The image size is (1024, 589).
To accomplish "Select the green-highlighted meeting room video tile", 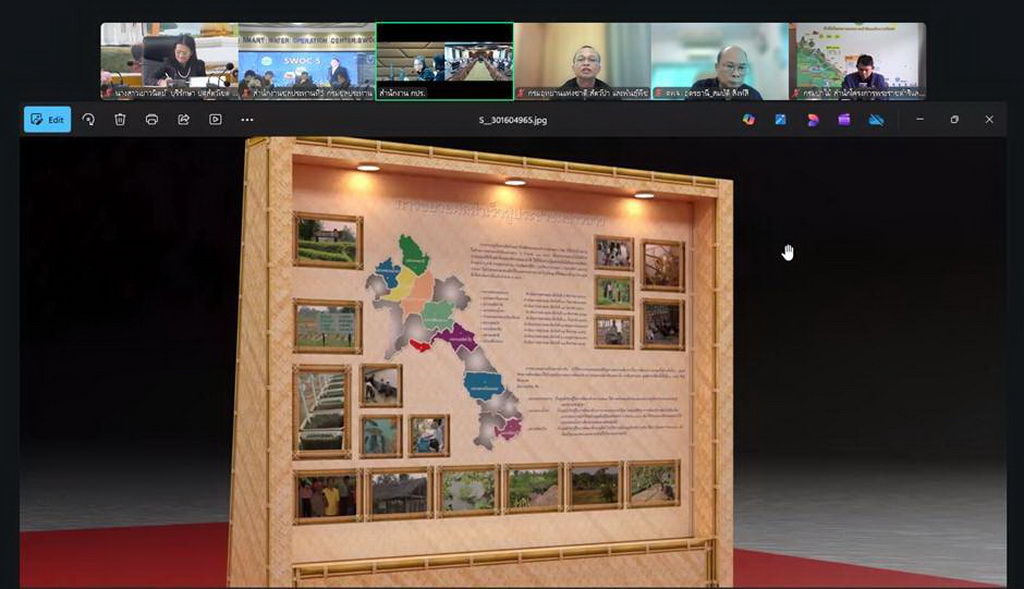I will pos(445,60).
